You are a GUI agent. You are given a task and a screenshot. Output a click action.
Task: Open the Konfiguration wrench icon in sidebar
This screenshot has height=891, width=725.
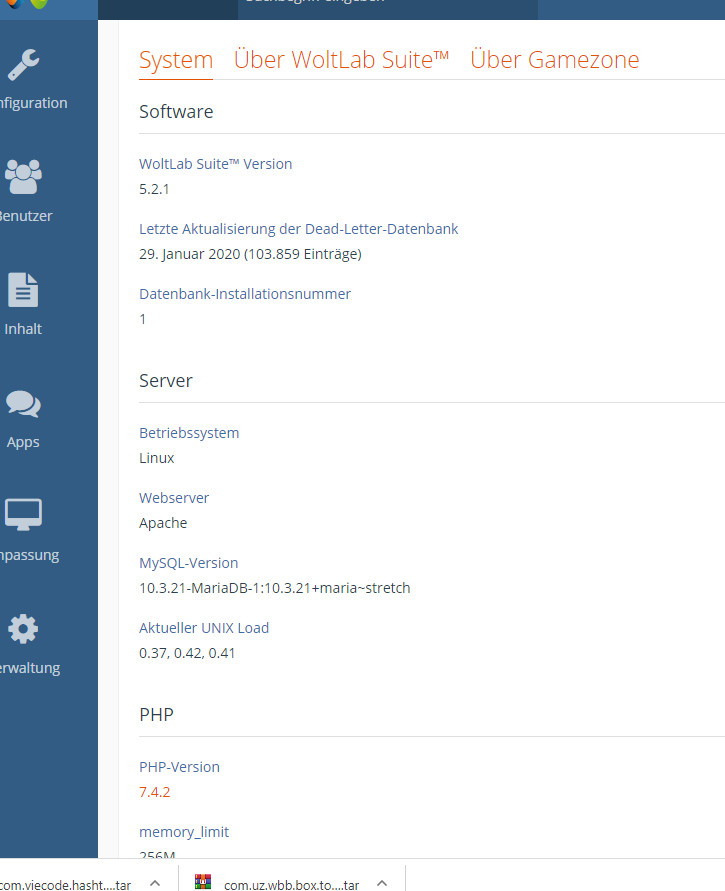[23, 65]
